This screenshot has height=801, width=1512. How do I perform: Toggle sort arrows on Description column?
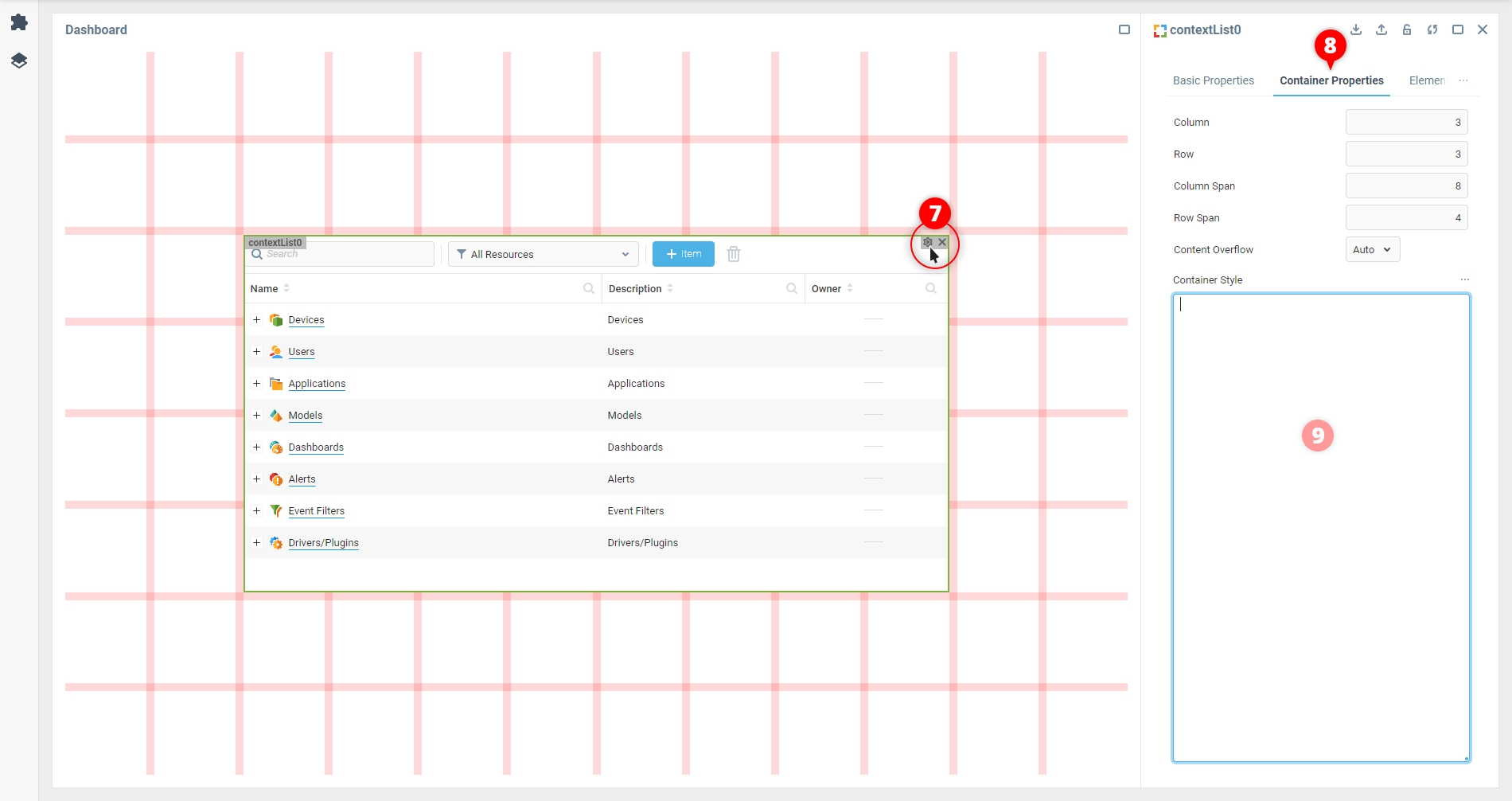(670, 288)
